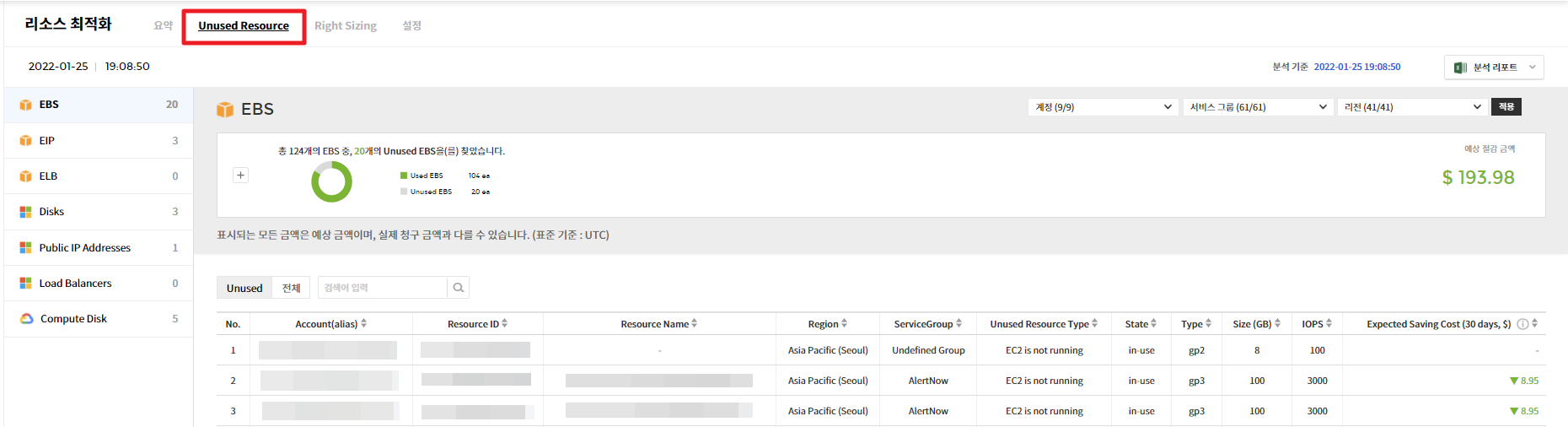Open the ELB resource list

48,176
